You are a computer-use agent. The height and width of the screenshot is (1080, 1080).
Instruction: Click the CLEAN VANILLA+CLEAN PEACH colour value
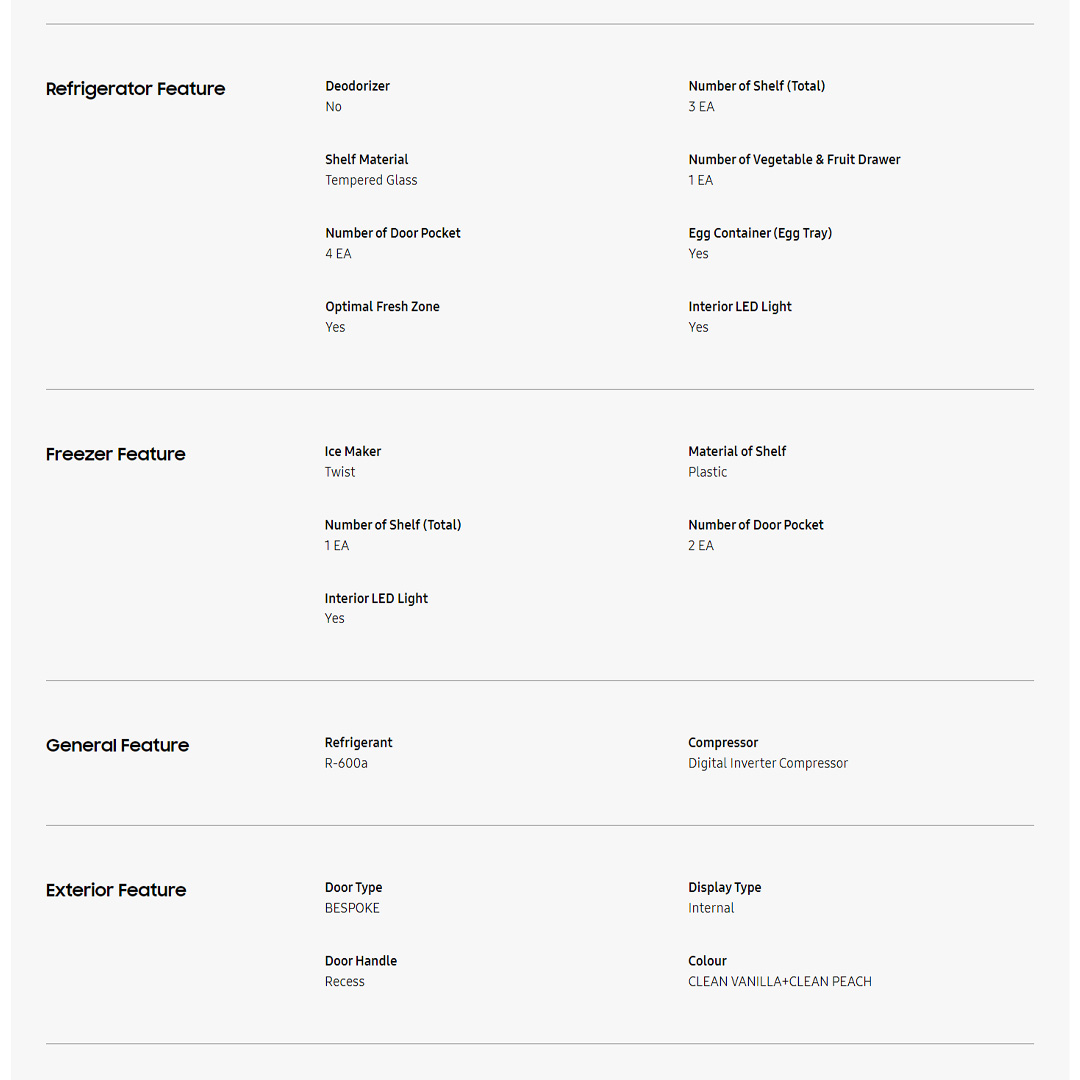pos(779,981)
